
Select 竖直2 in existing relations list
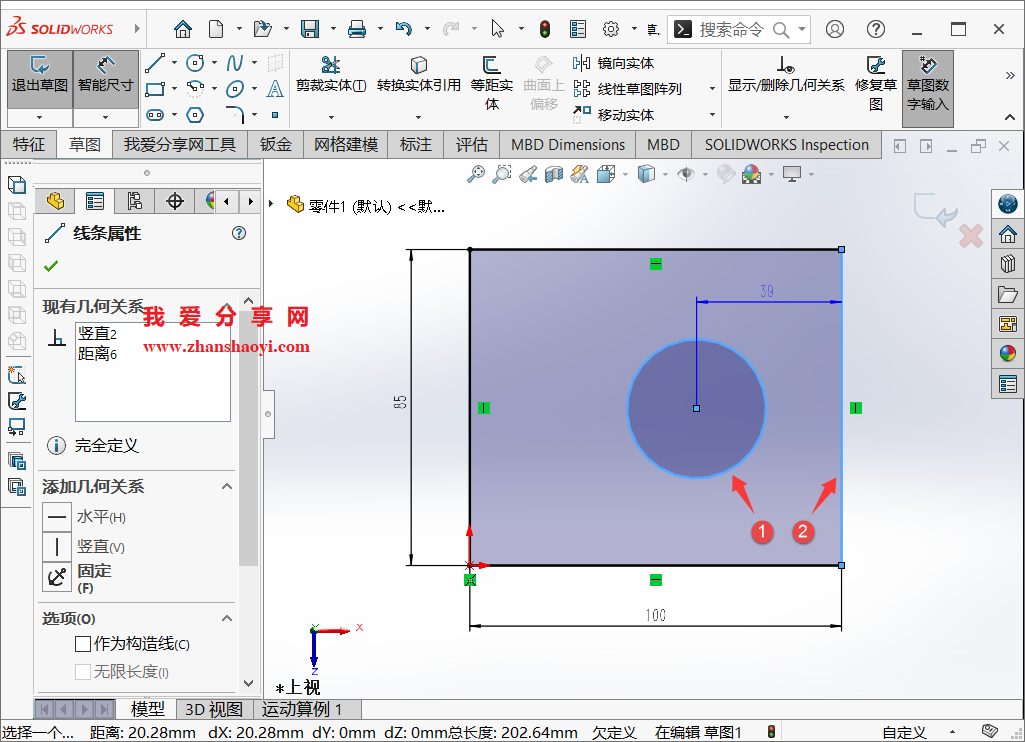97,333
